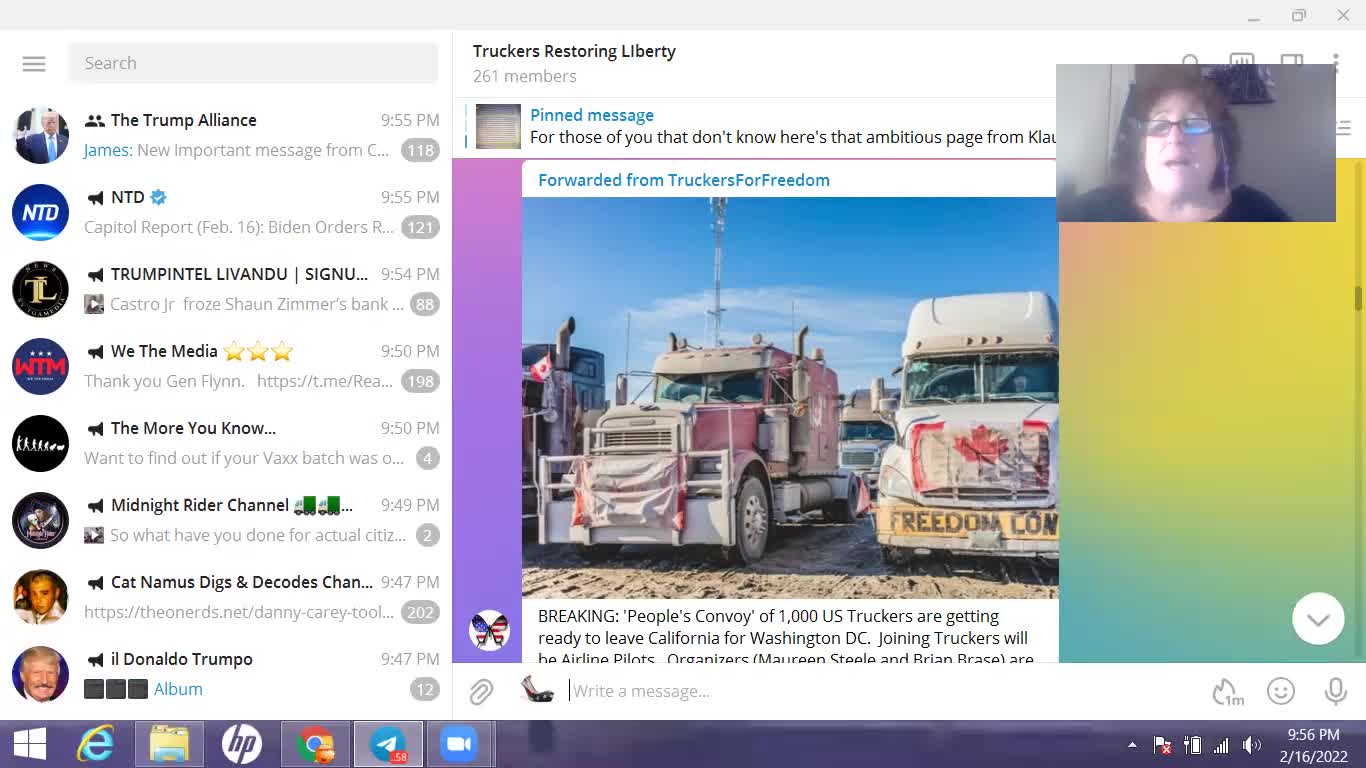
Task: Click the We The Media avatar
Action: (x=41, y=366)
